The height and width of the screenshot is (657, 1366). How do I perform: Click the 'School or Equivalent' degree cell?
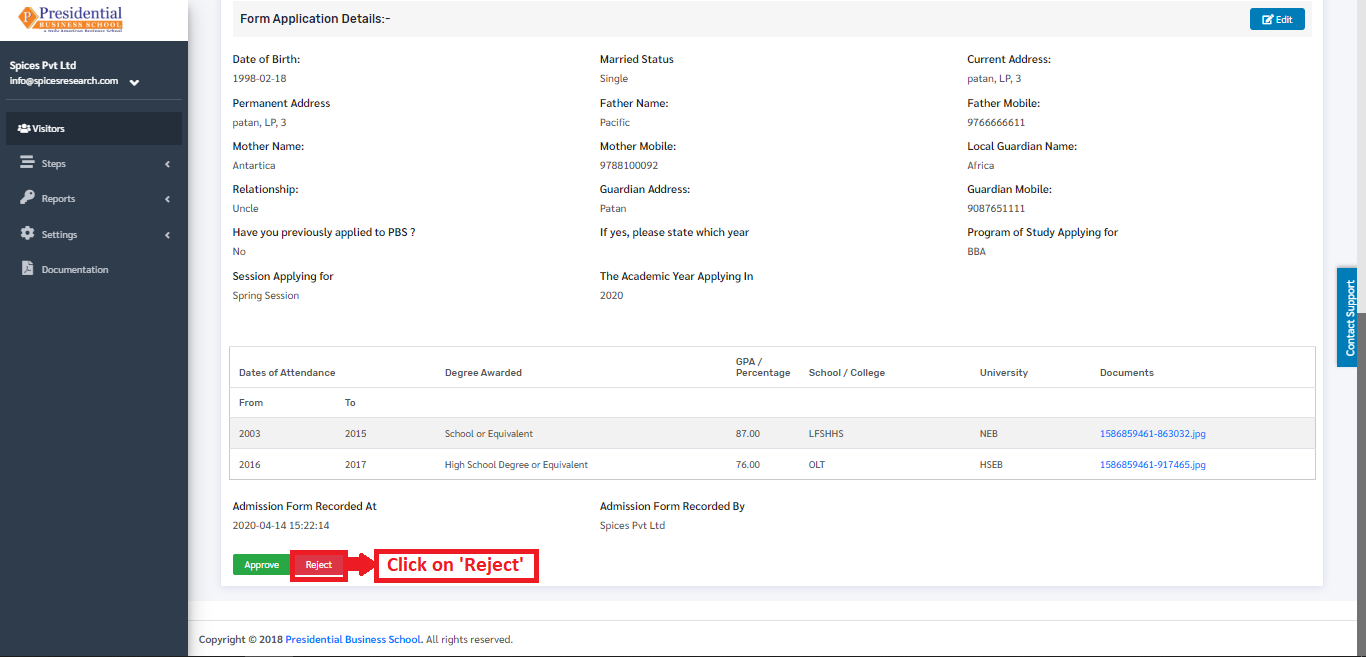point(489,434)
